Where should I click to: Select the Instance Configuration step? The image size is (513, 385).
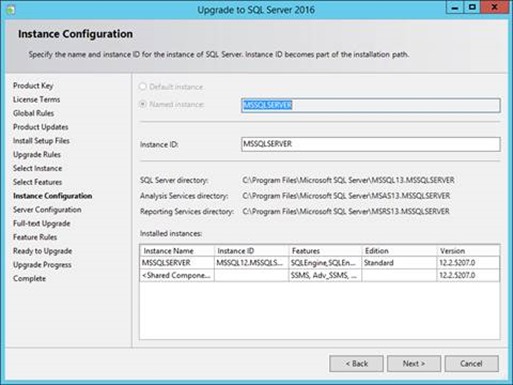tap(53, 196)
